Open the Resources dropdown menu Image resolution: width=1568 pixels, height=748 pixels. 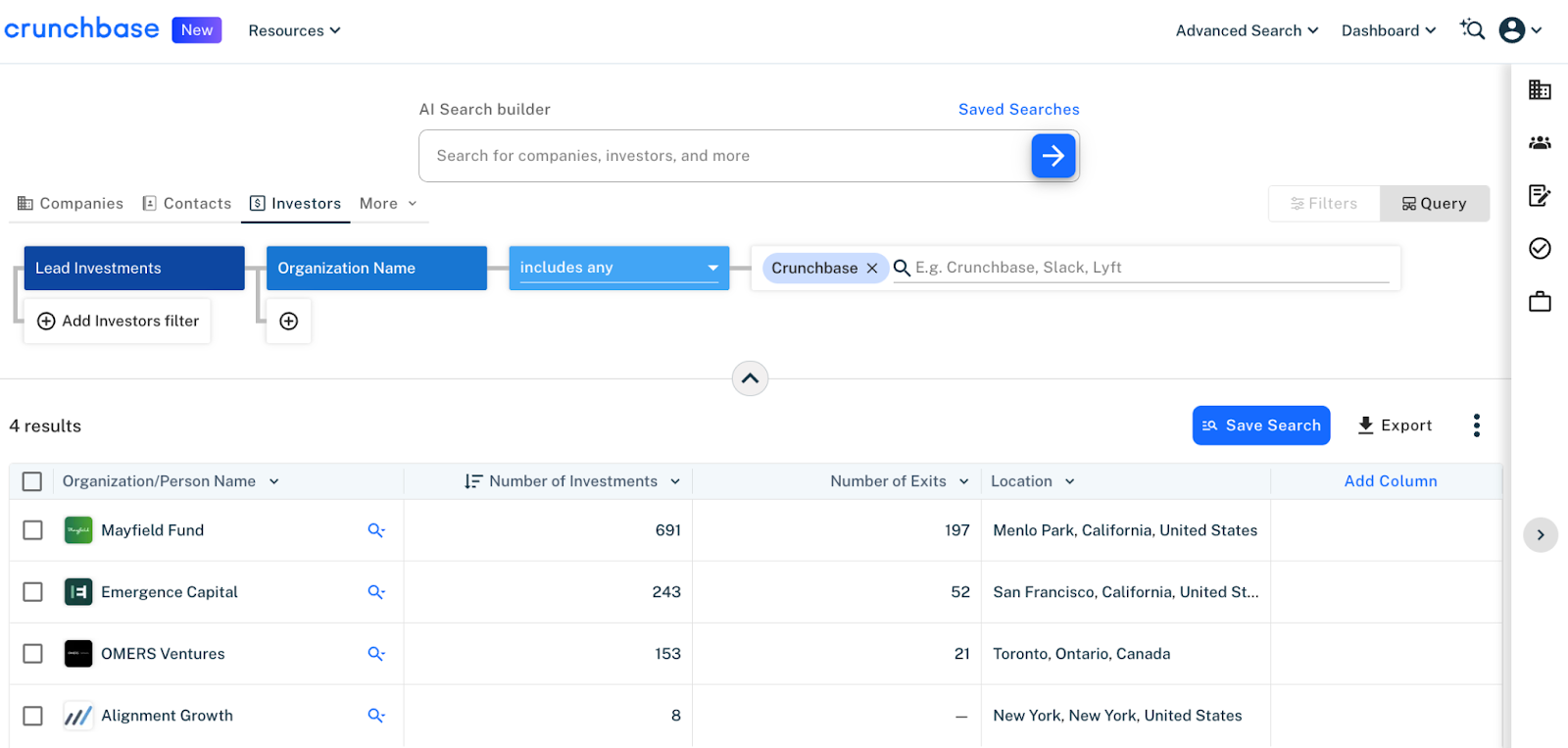pos(294,30)
